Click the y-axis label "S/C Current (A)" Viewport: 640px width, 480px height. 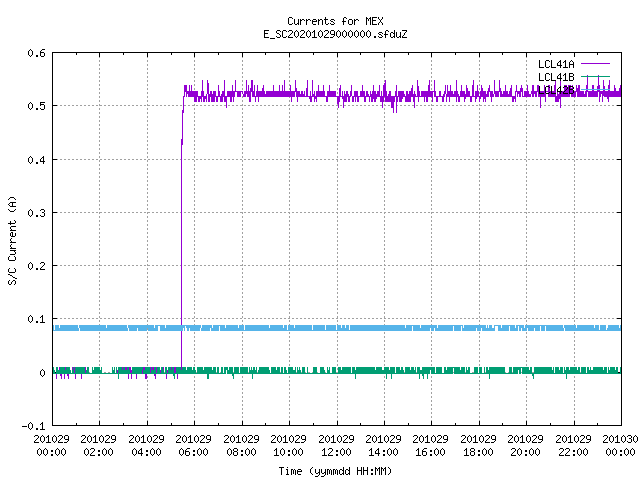tap(12, 240)
